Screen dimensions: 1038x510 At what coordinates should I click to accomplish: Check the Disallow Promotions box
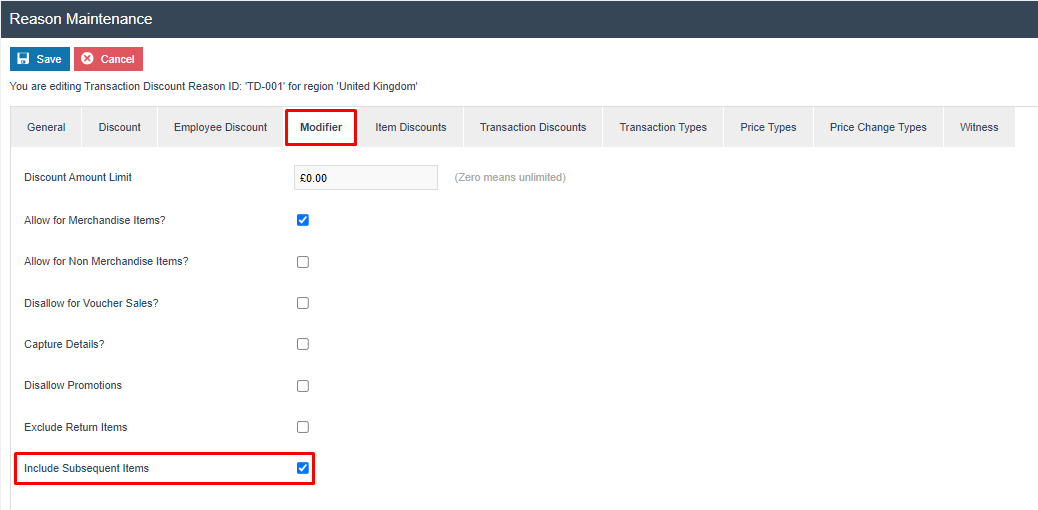coord(303,385)
